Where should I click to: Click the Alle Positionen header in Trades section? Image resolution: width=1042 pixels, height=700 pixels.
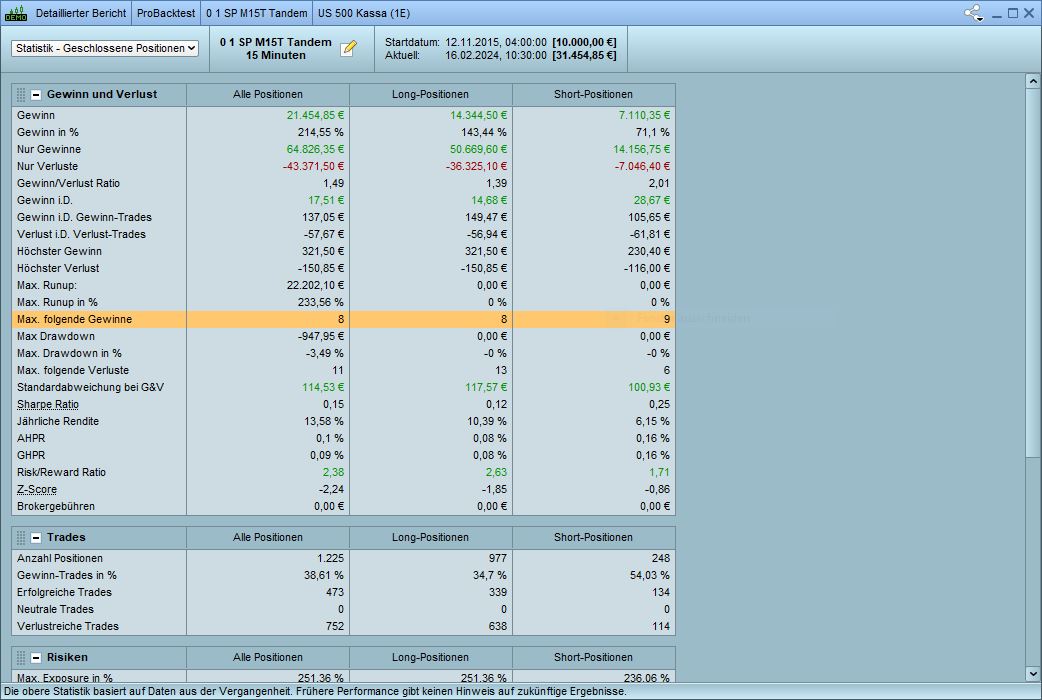(x=268, y=537)
